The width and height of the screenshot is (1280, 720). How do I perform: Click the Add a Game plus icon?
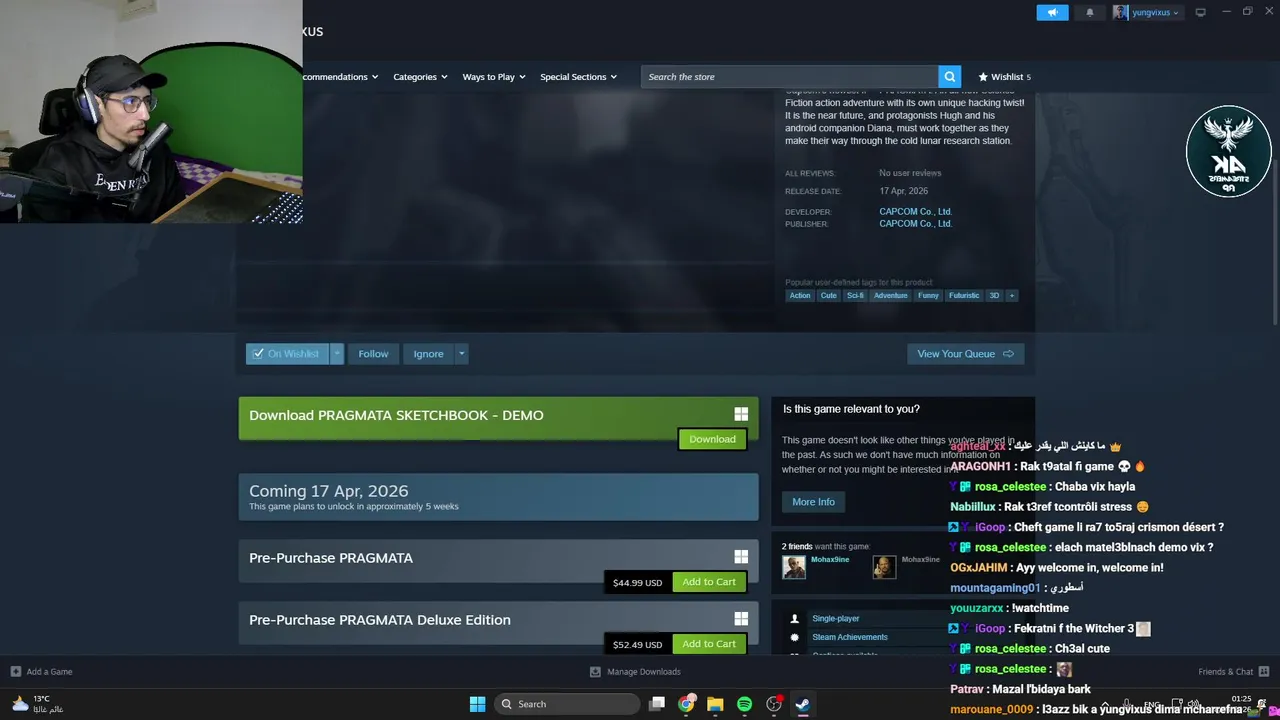click(15, 672)
